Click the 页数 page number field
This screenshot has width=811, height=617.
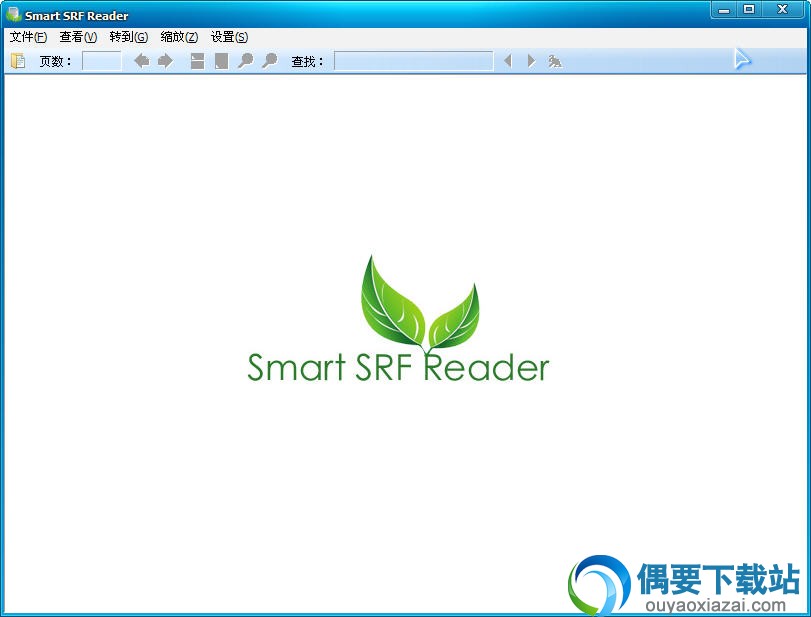coord(102,61)
